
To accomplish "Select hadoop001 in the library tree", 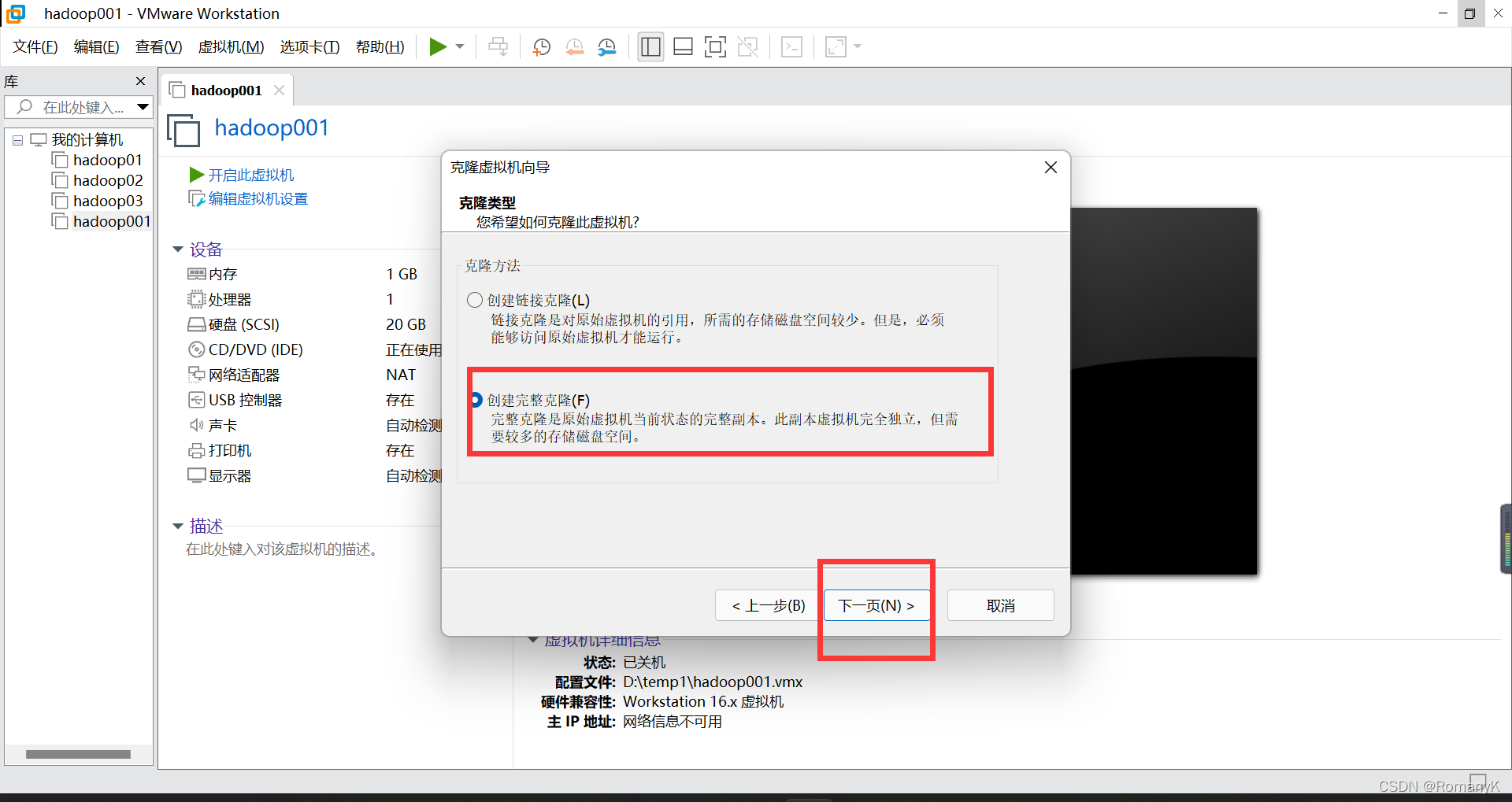I will [x=112, y=222].
